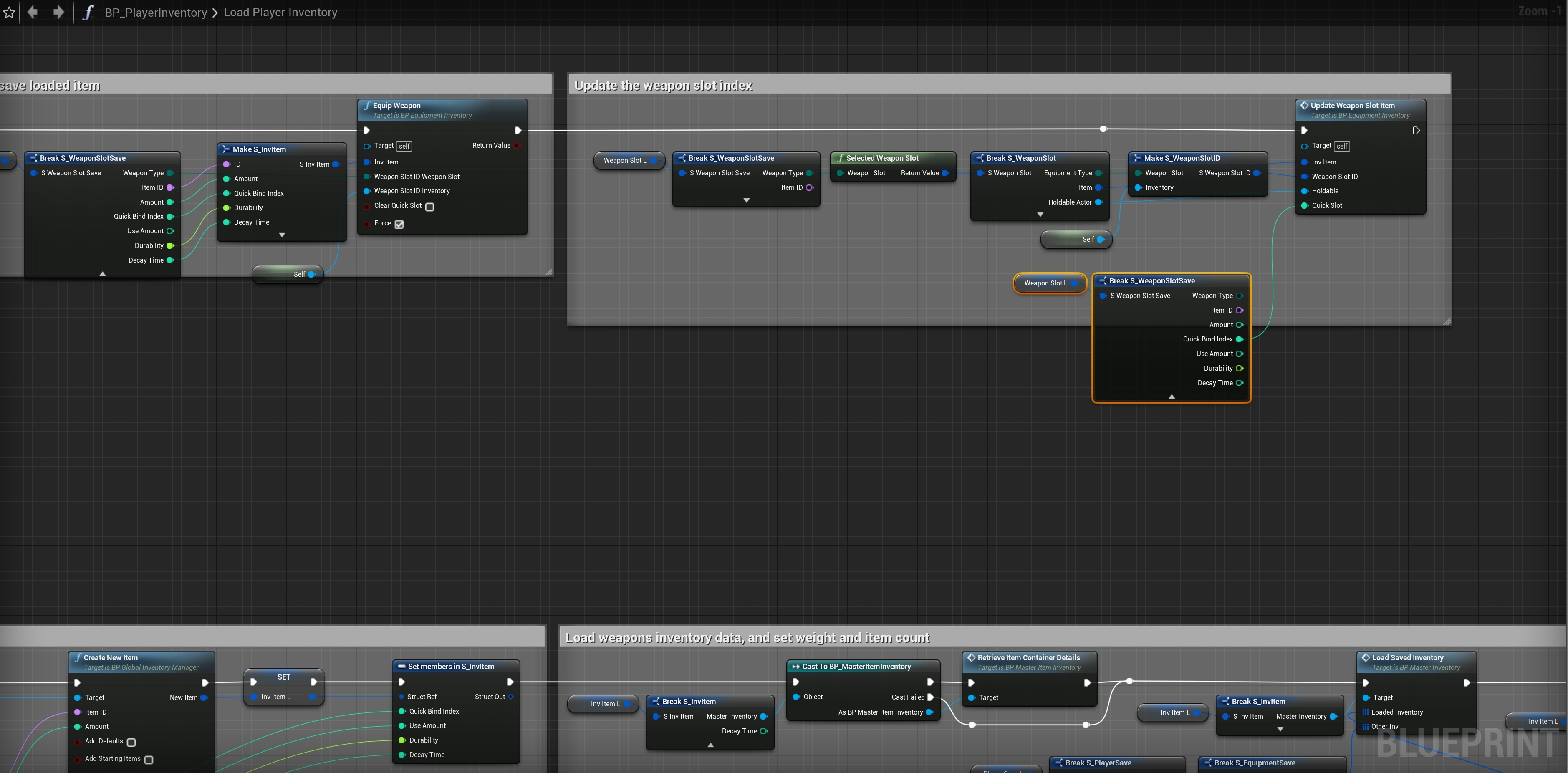Click Update Weapon Slot Item execution input pin

[x=1304, y=130]
